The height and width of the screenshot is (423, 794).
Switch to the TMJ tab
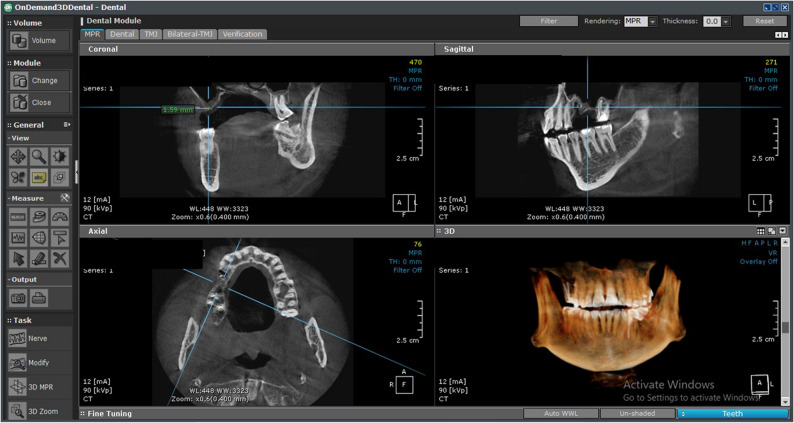point(150,34)
